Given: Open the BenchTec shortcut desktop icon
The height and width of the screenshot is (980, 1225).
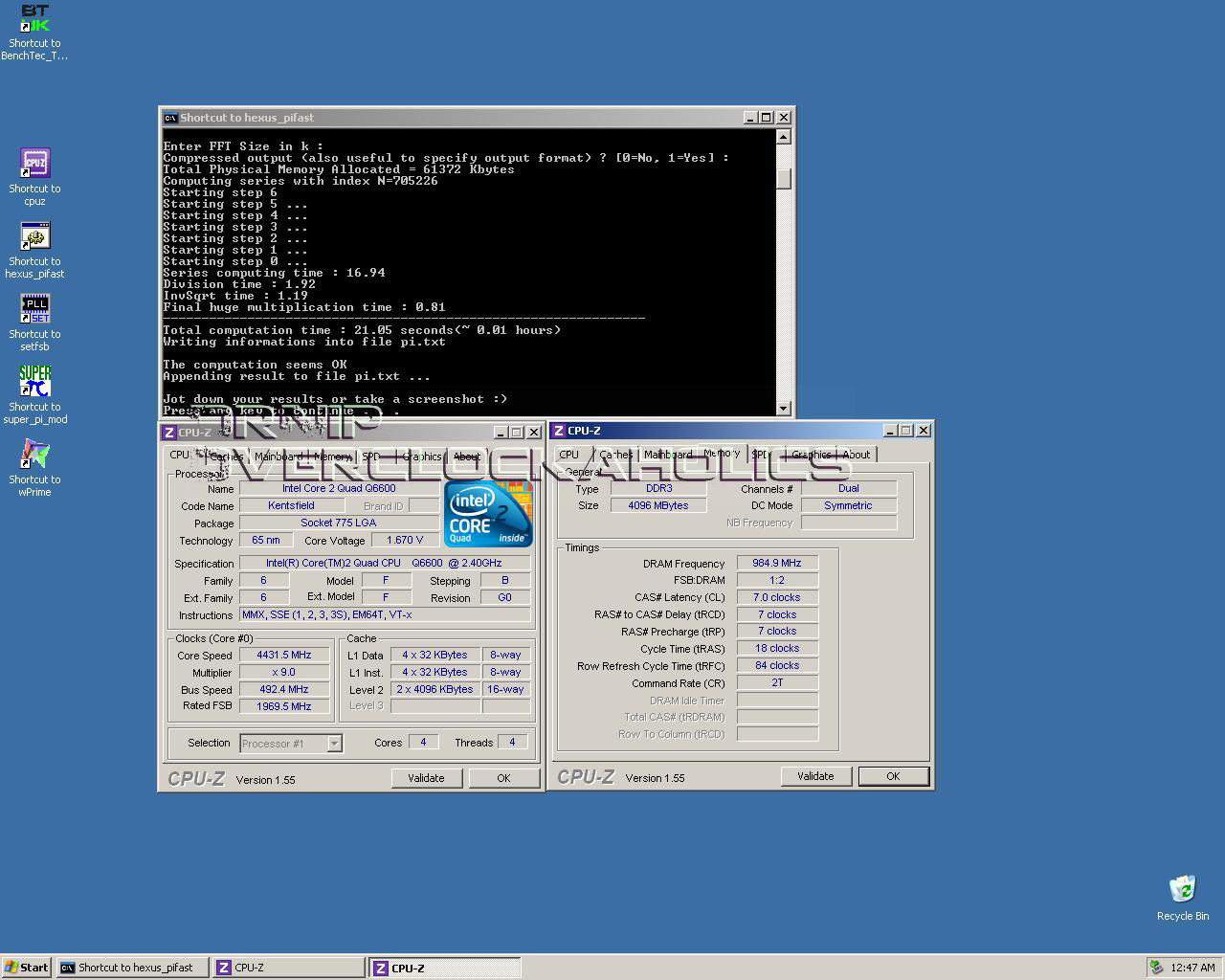Looking at the screenshot, I should pyautogui.click(x=34, y=19).
